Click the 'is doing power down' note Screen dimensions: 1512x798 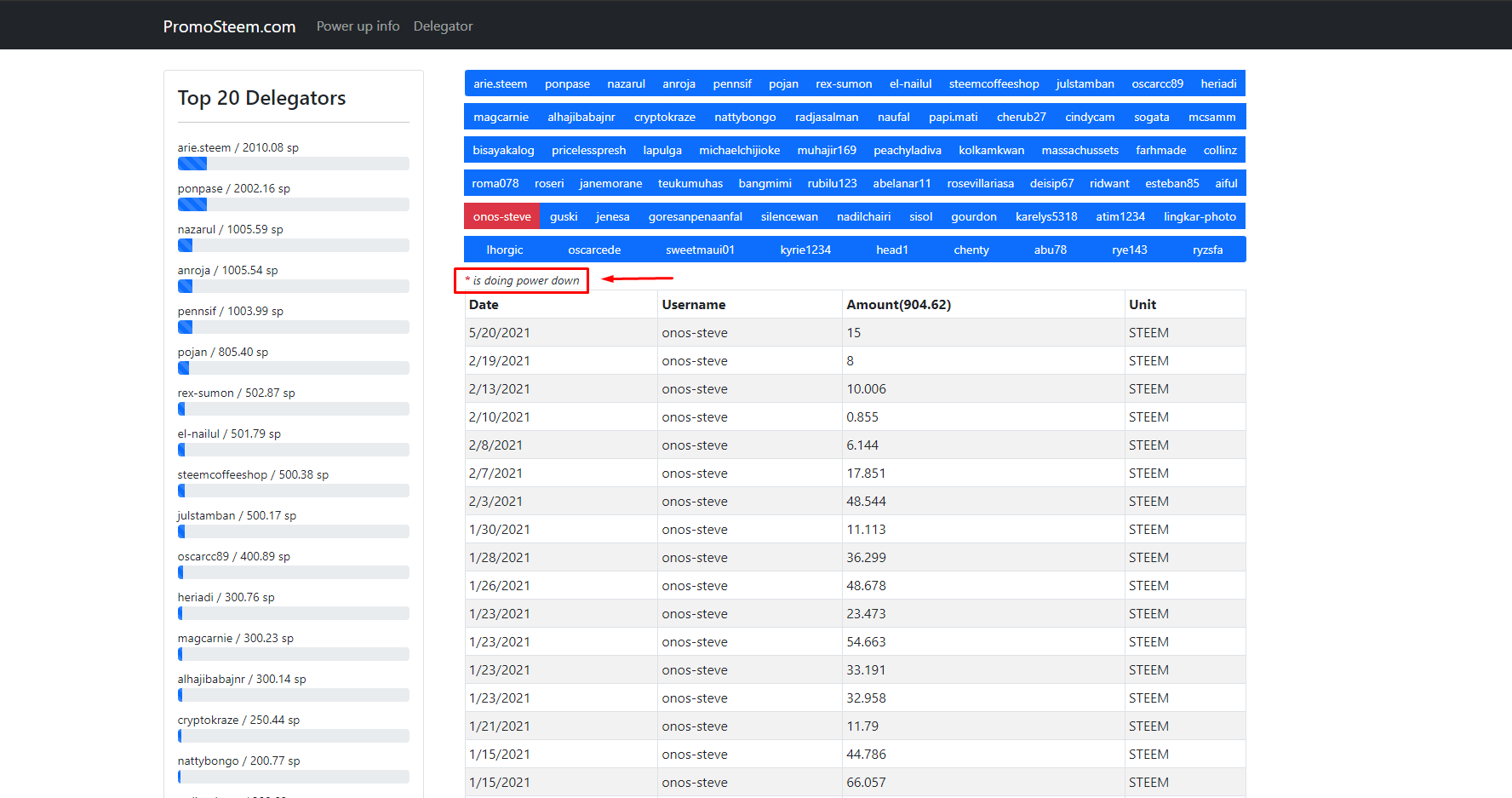[522, 280]
